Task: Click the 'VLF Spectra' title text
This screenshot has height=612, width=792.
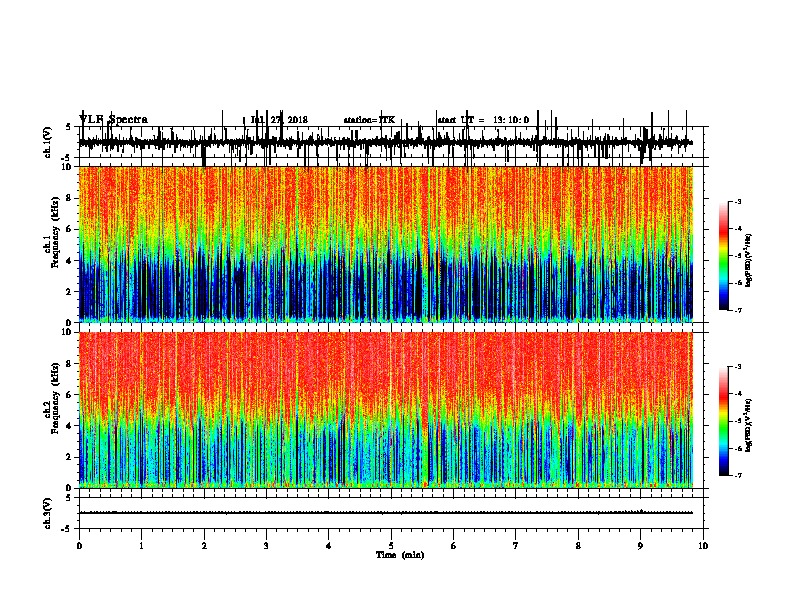Action: point(113,119)
